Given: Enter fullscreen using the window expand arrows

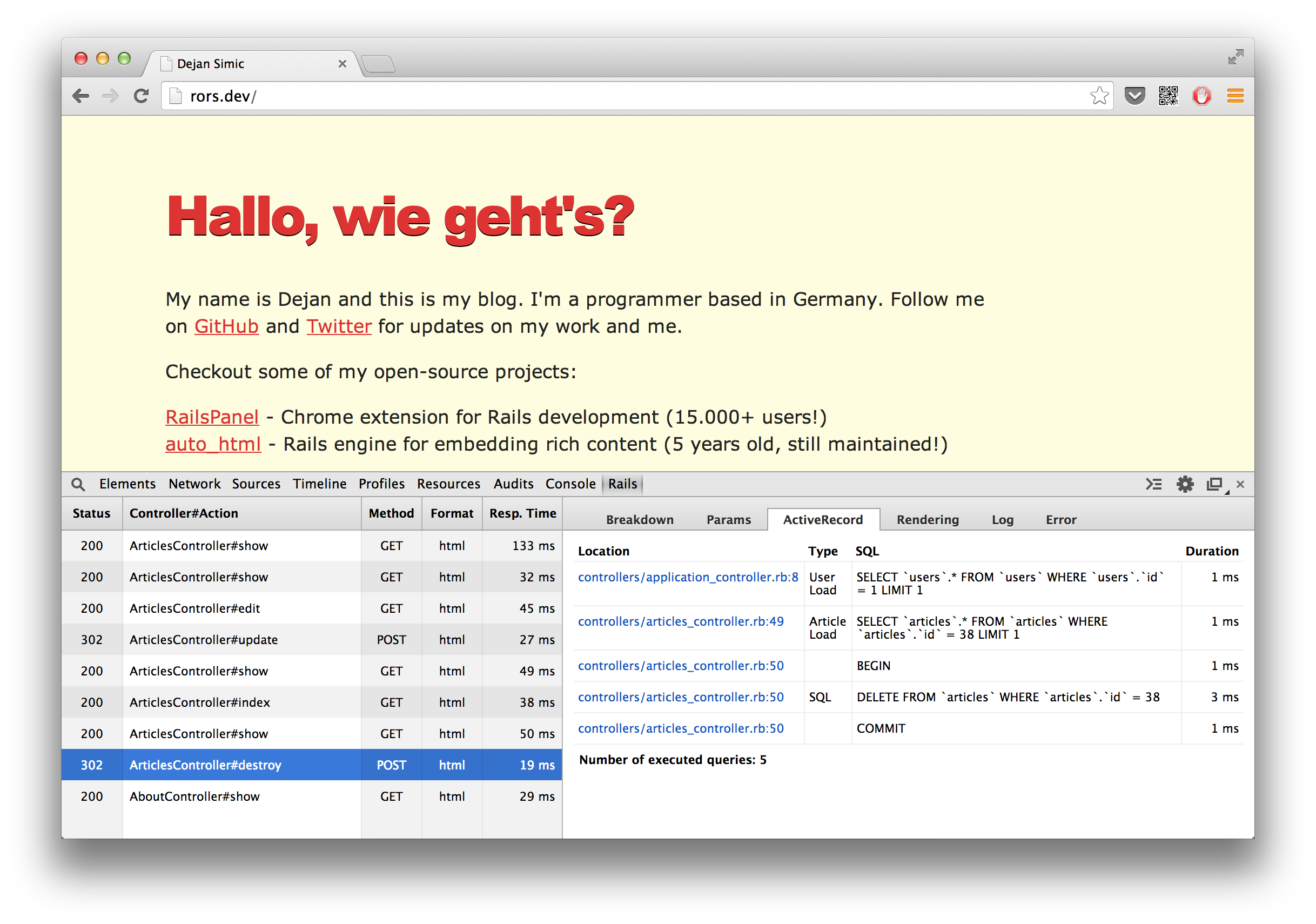Looking at the screenshot, I should point(1235,57).
